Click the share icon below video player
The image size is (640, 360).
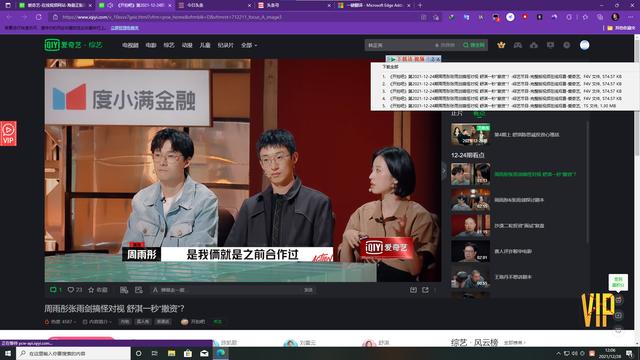tap(425, 290)
